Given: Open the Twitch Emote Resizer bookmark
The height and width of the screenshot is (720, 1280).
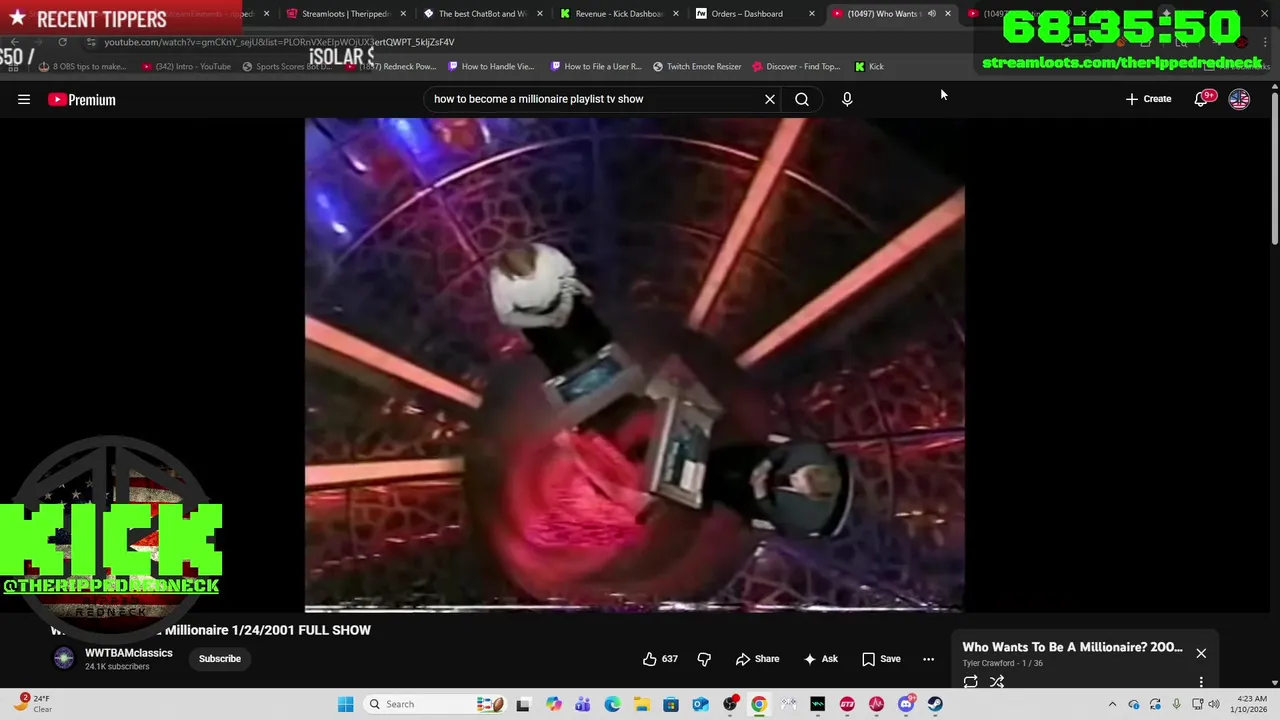Looking at the screenshot, I should [697, 66].
